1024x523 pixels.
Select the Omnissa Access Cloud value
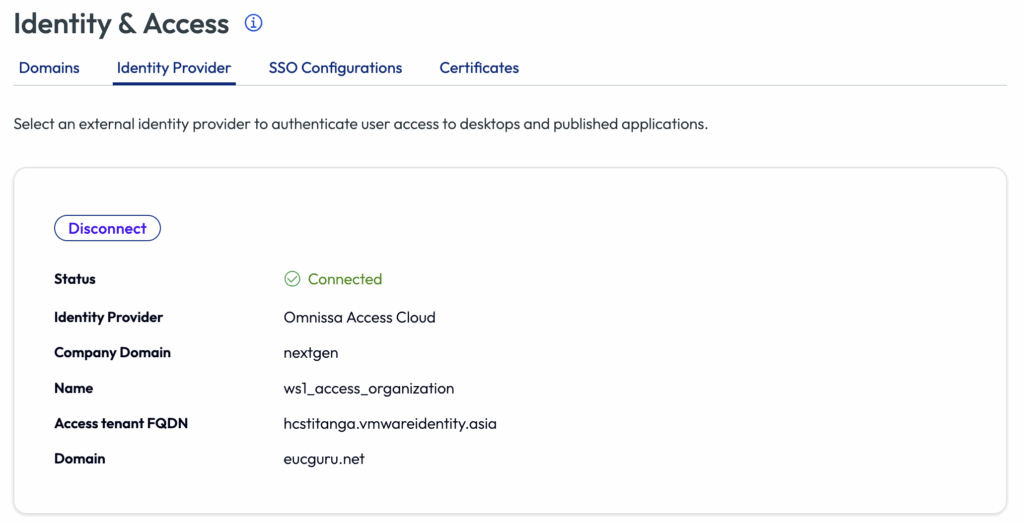[359, 317]
